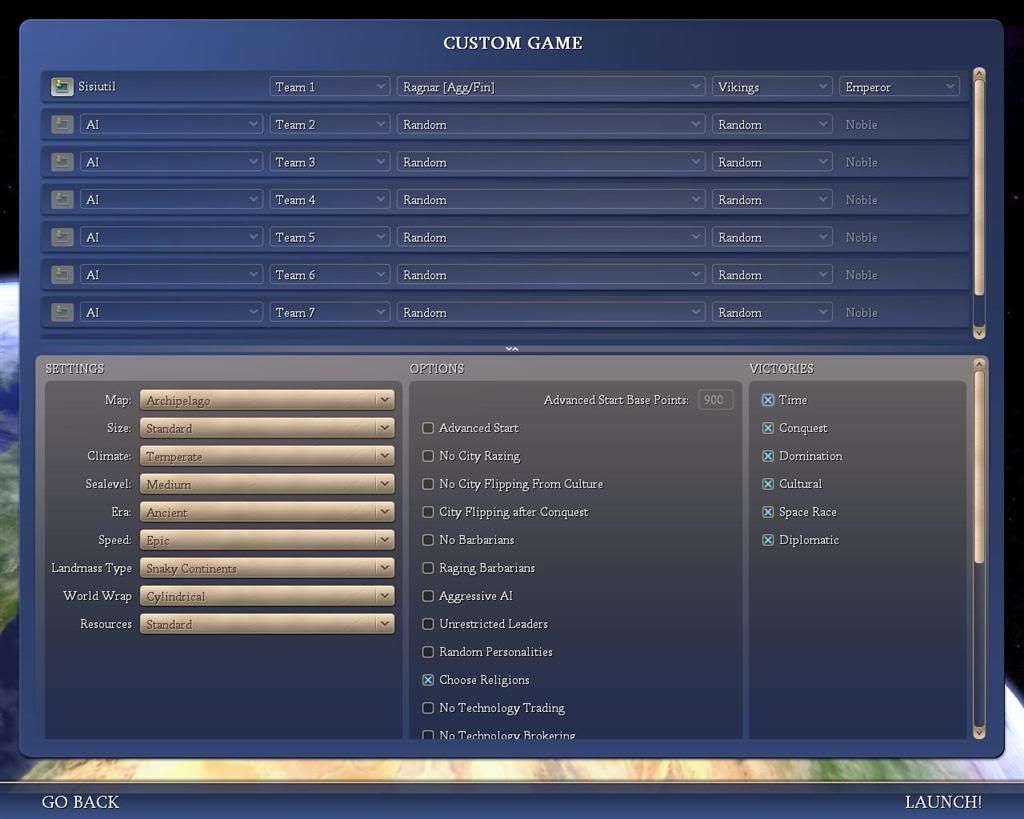Viewport: 1024px width, 819px height.
Task: Open the Team 4 dropdown
Action: point(330,199)
